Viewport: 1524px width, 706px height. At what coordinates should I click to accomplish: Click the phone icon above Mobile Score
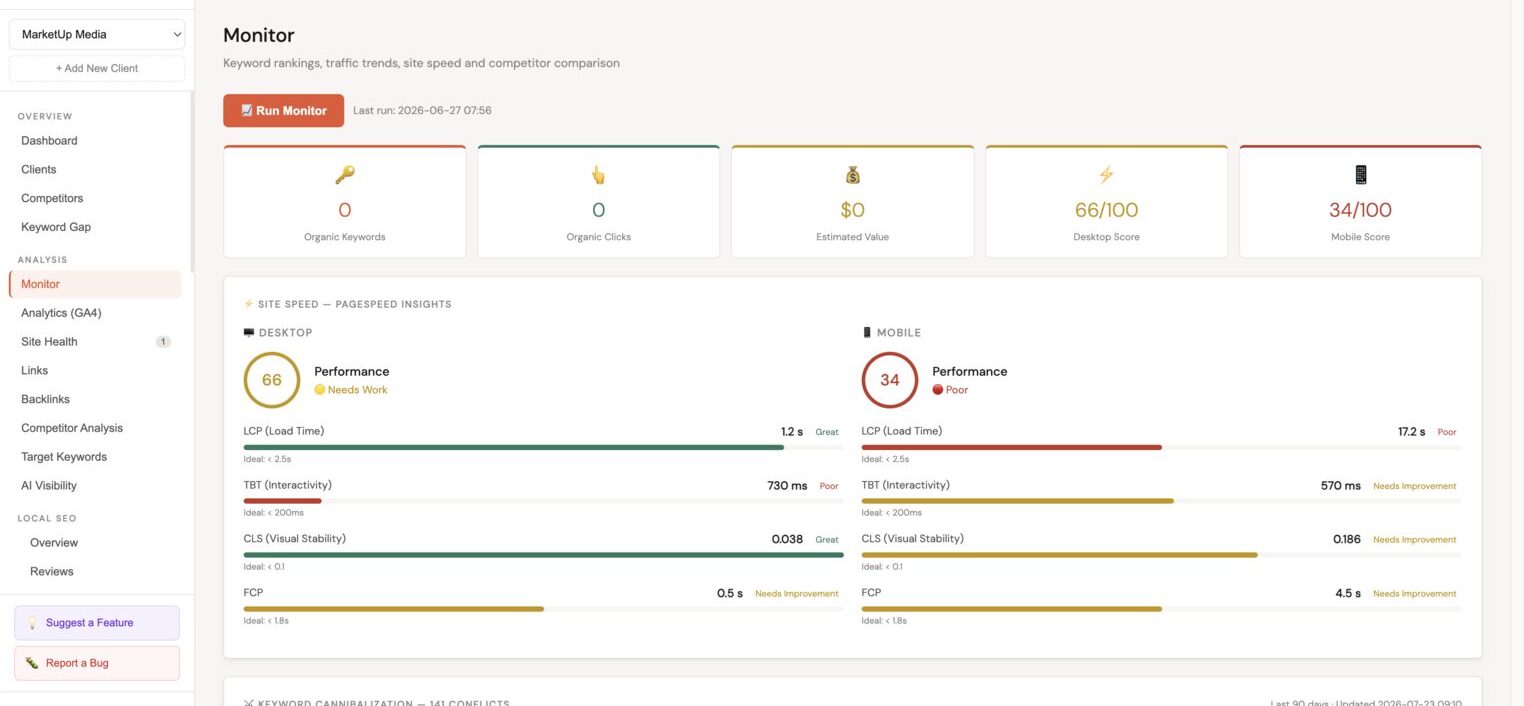(1360, 175)
